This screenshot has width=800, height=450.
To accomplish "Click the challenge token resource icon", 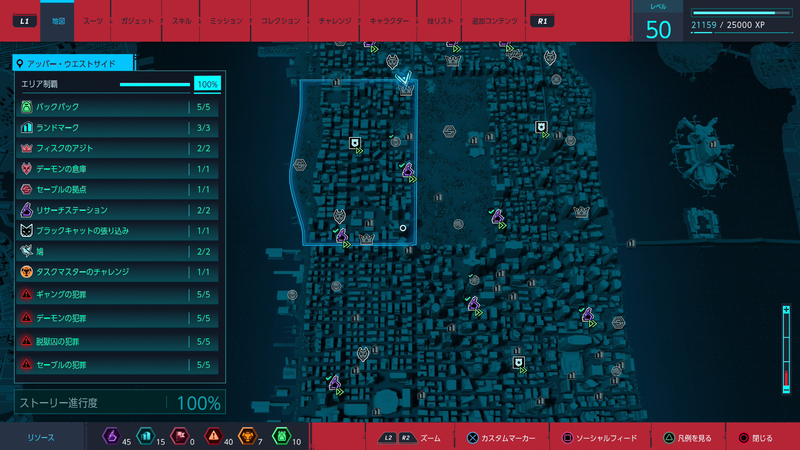I will click(247, 436).
